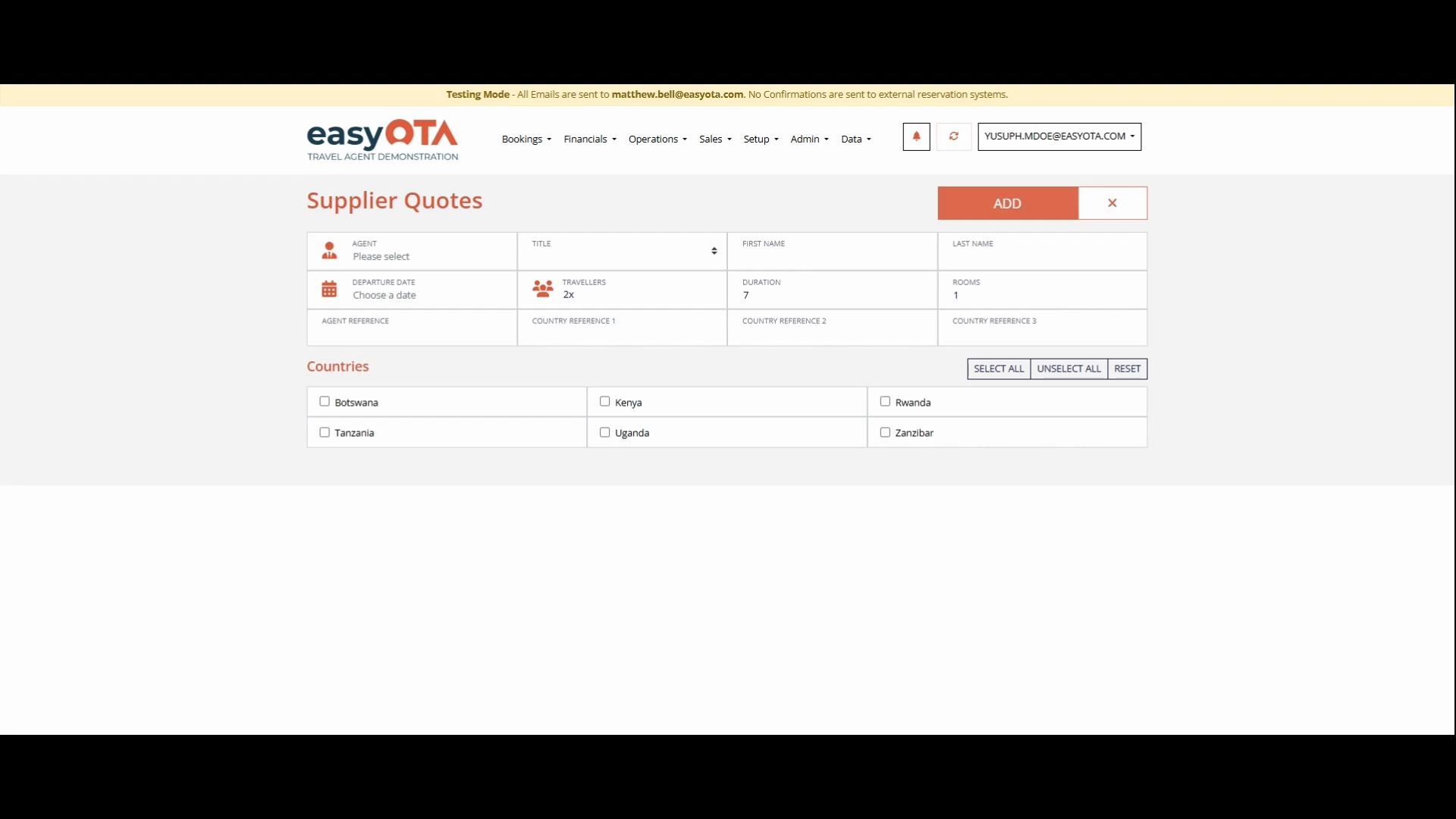
Task: Click the Agent Reference field
Action: point(412,328)
